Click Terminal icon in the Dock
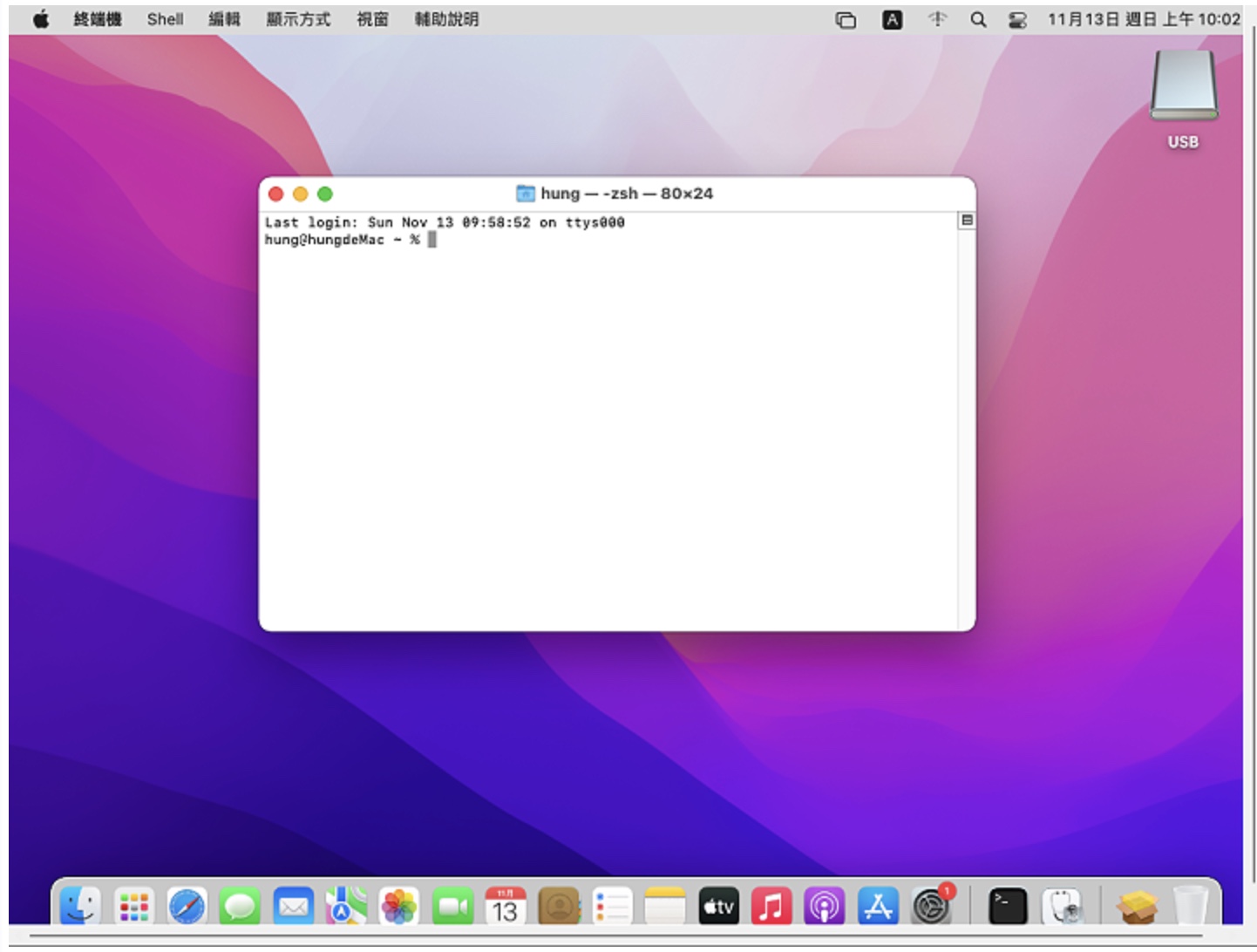1257x952 pixels. click(1008, 907)
